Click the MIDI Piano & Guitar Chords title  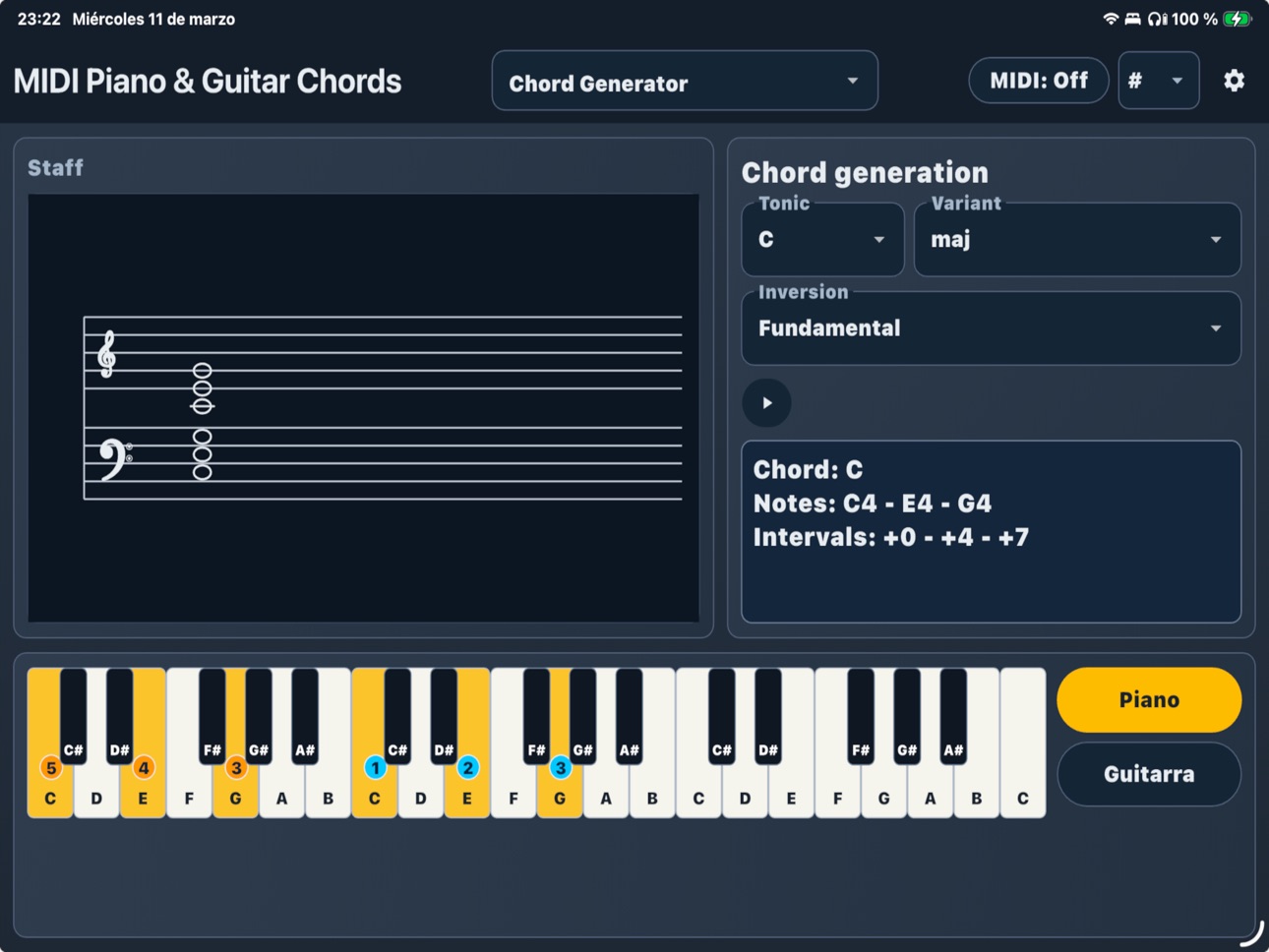coord(208,81)
